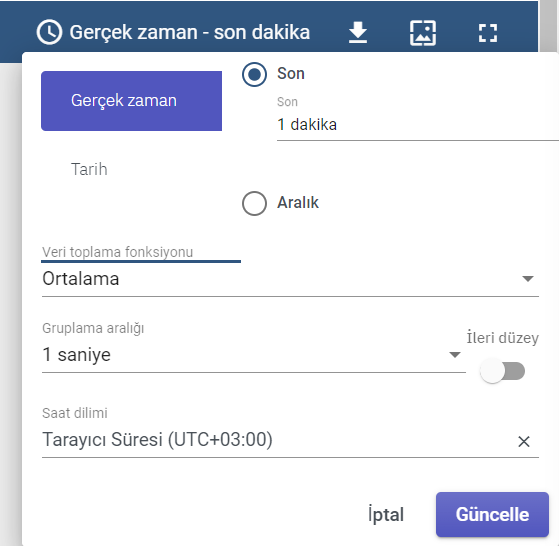Switch to the Gerçek zaman tab
The height and width of the screenshot is (546, 559).
click(132, 101)
